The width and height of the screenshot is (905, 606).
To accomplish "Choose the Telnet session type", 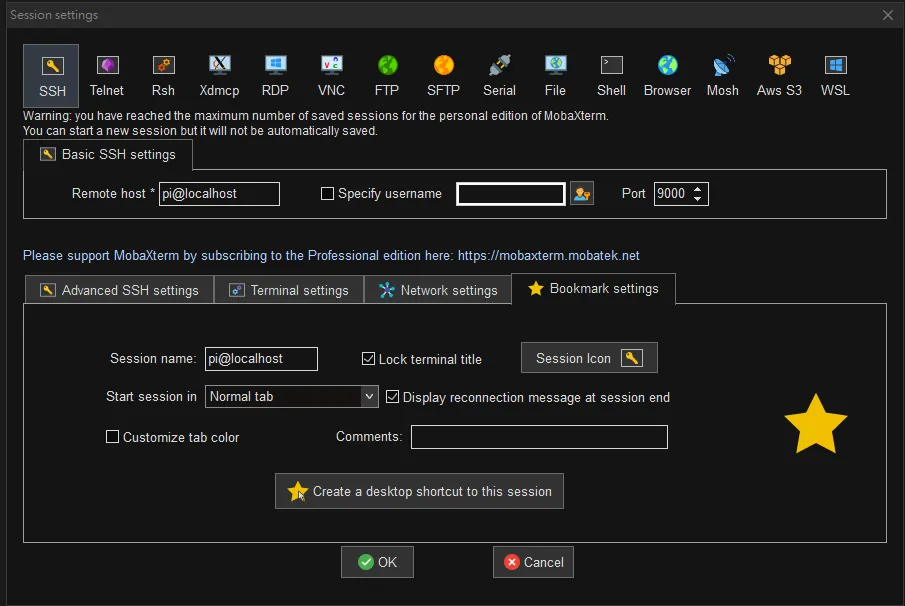I will 107,75.
